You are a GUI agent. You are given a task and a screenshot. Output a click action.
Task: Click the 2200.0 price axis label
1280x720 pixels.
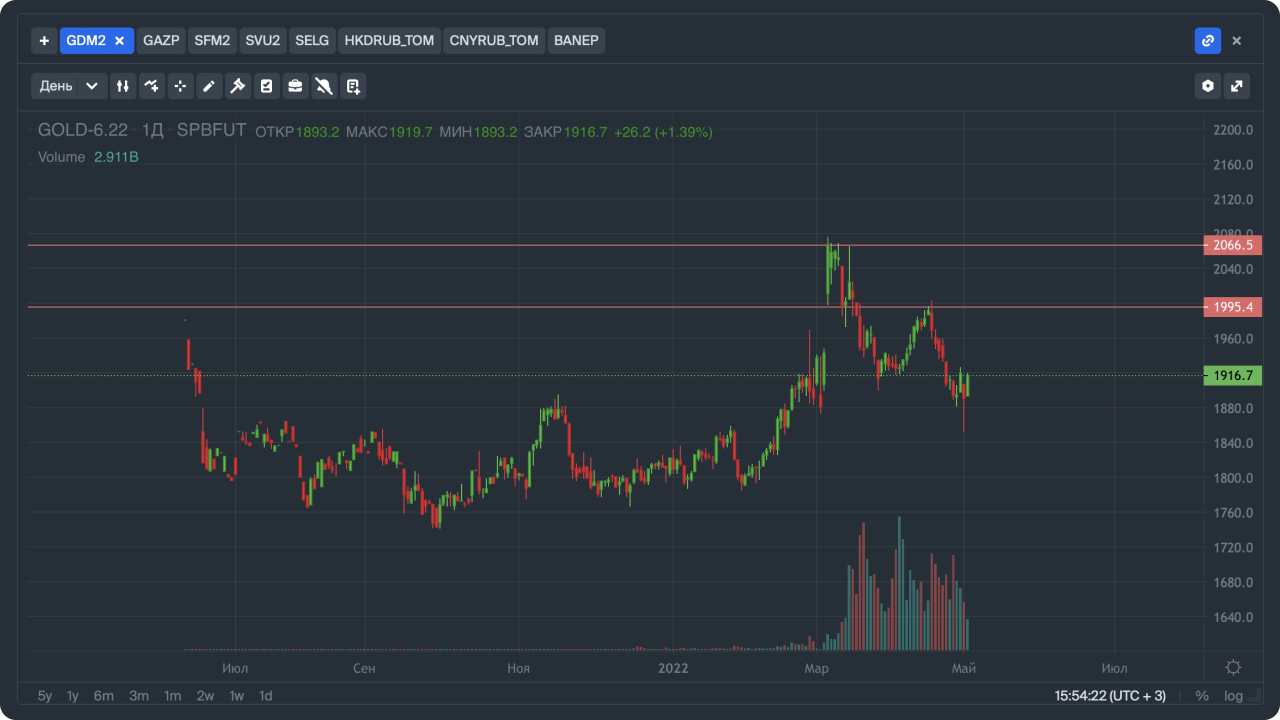[1233, 130]
